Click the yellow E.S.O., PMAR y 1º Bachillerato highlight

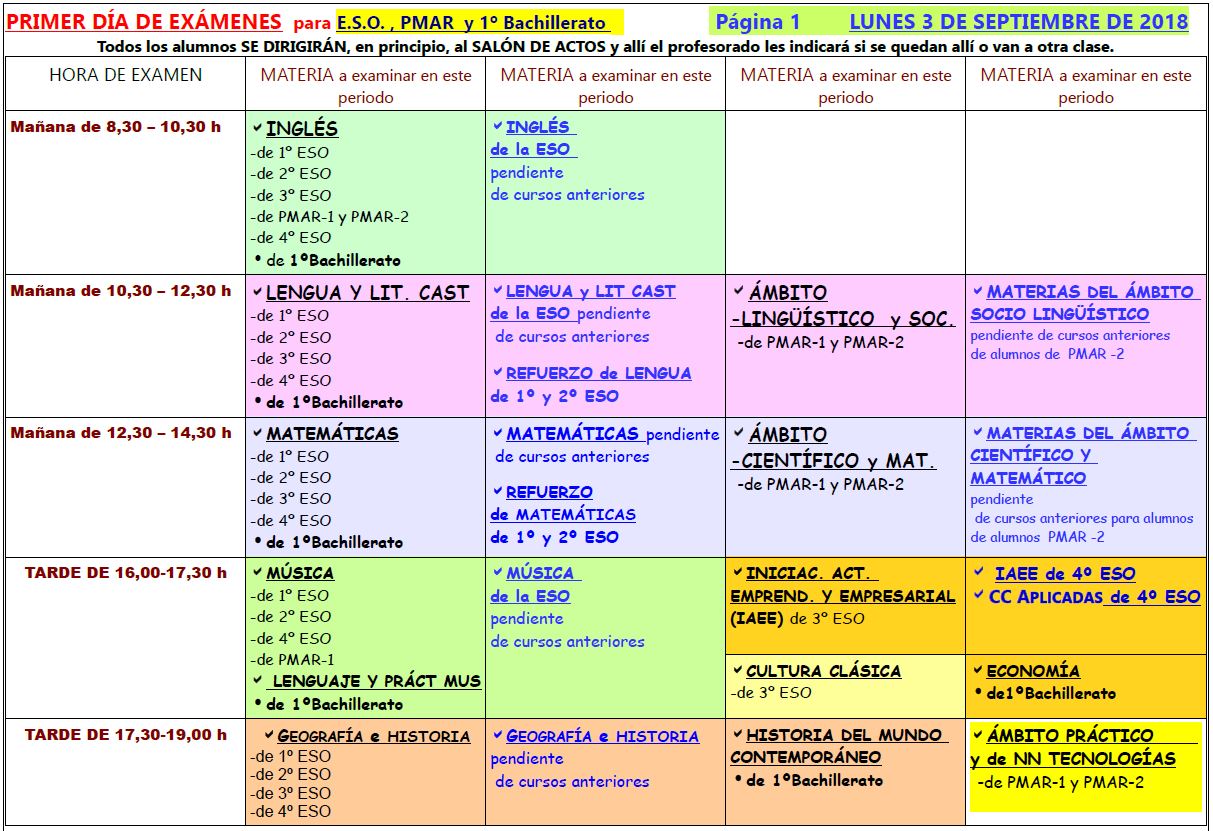point(479,23)
